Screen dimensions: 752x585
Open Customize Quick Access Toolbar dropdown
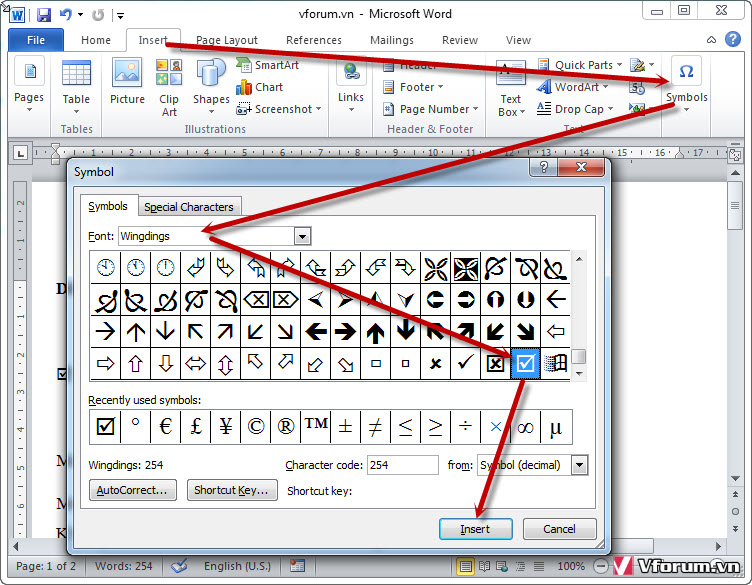tap(120, 16)
